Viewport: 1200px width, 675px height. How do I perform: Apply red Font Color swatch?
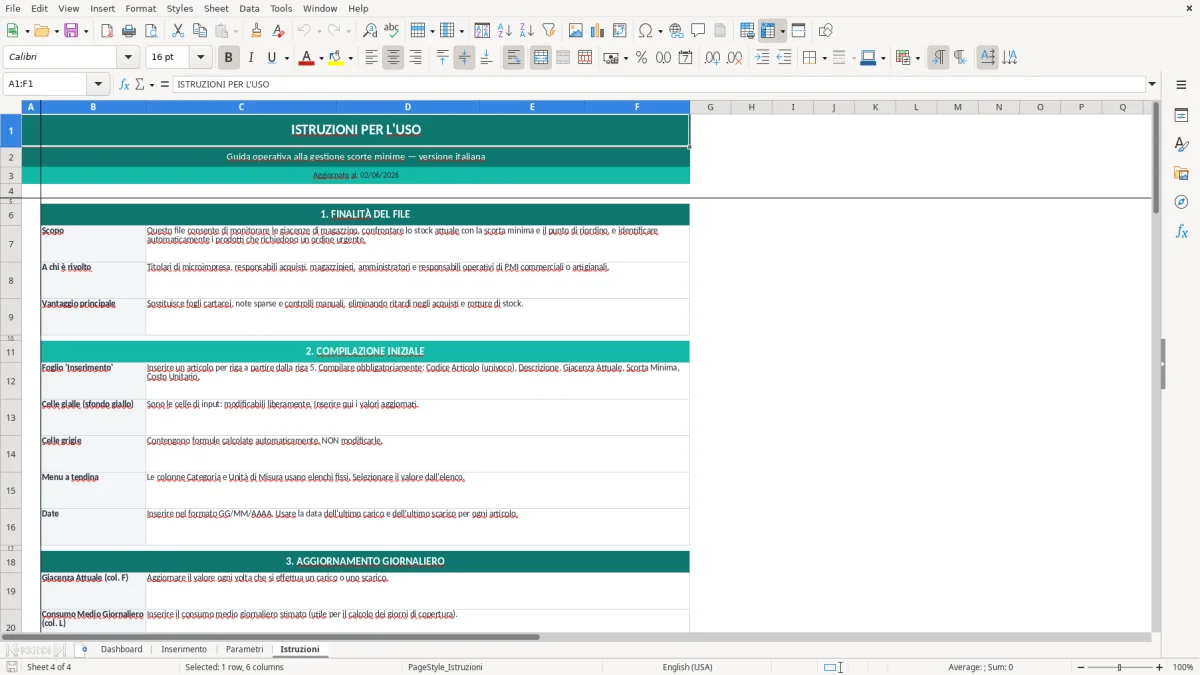[x=306, y=58]
